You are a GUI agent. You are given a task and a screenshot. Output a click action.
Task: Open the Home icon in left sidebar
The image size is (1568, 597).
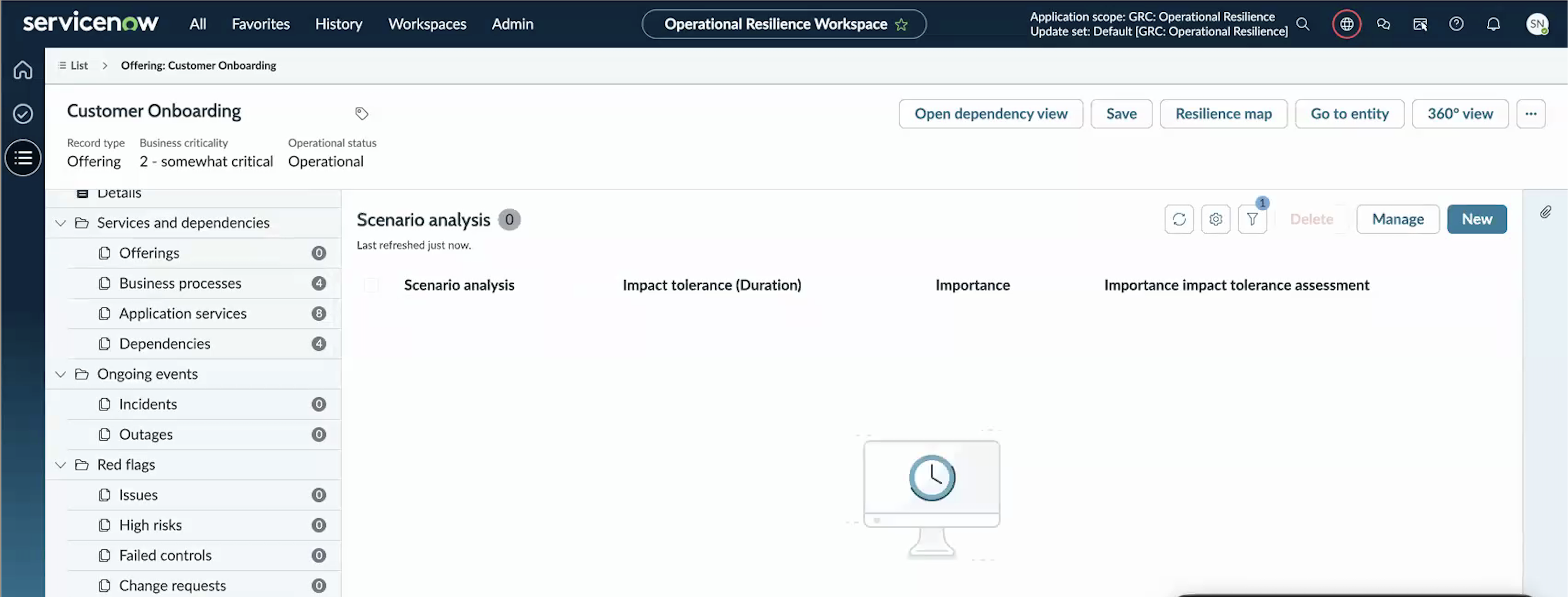coord(23,70)
